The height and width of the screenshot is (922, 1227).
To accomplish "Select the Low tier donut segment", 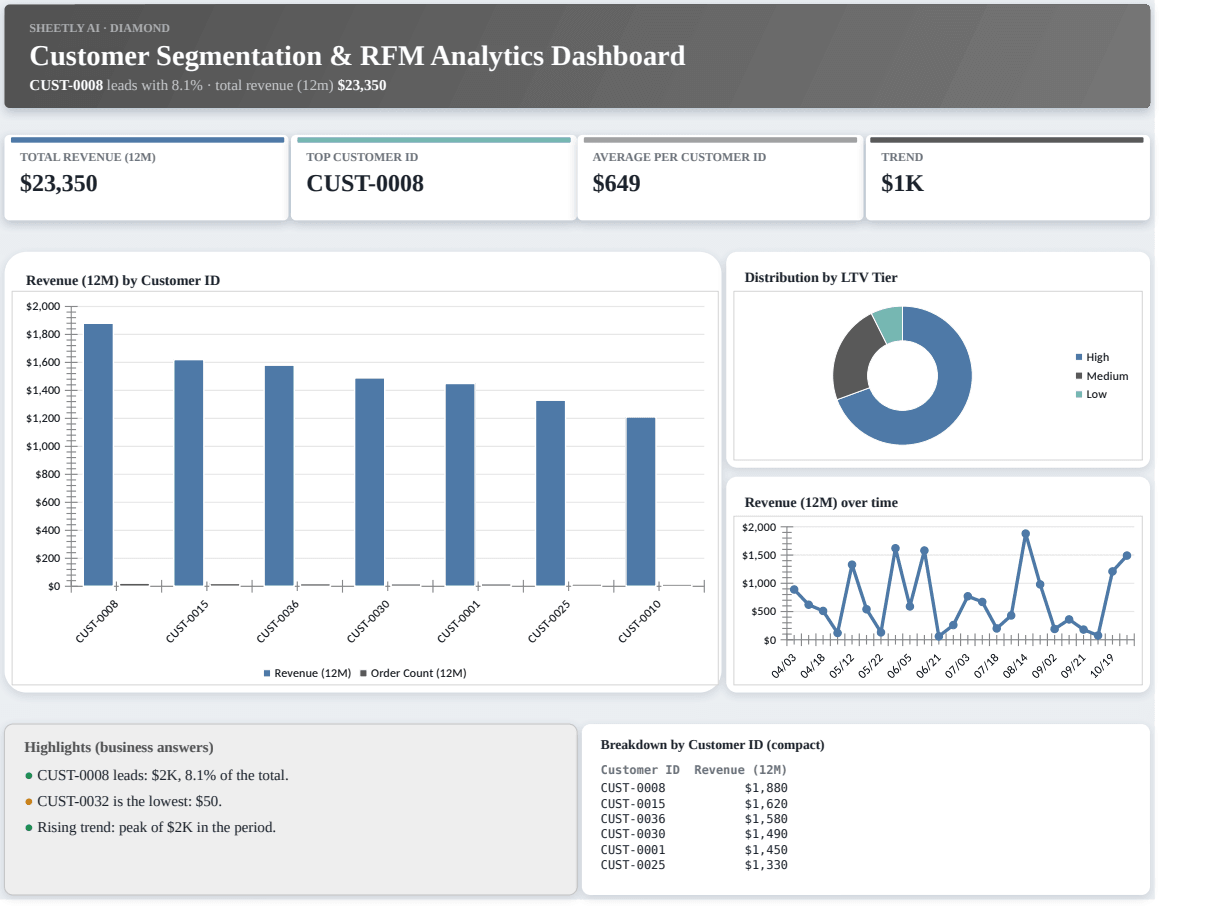I will 889,324.
